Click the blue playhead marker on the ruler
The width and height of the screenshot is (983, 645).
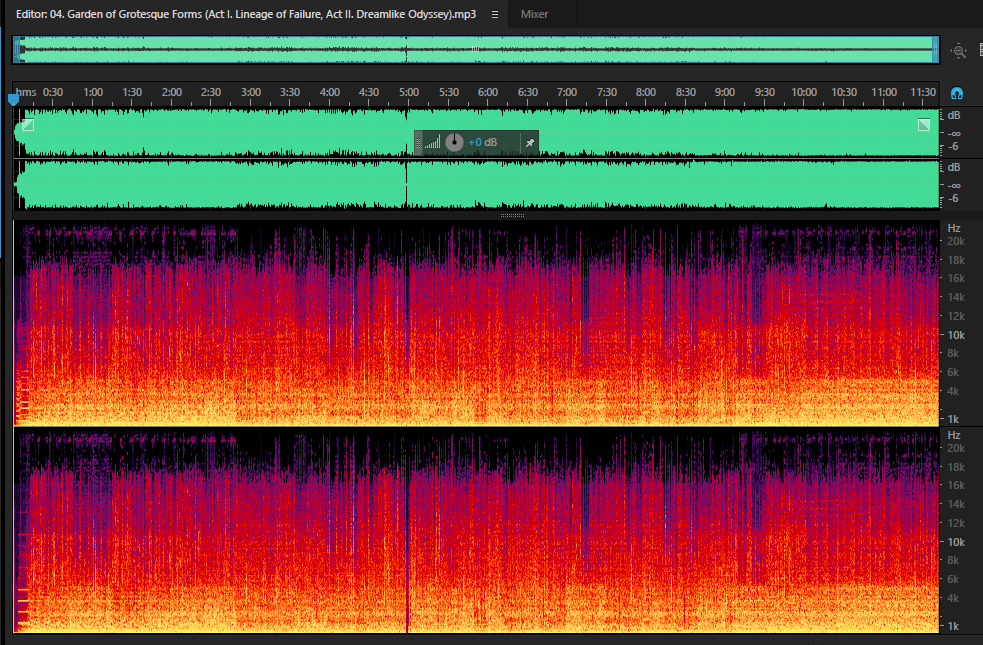(13, 99)
